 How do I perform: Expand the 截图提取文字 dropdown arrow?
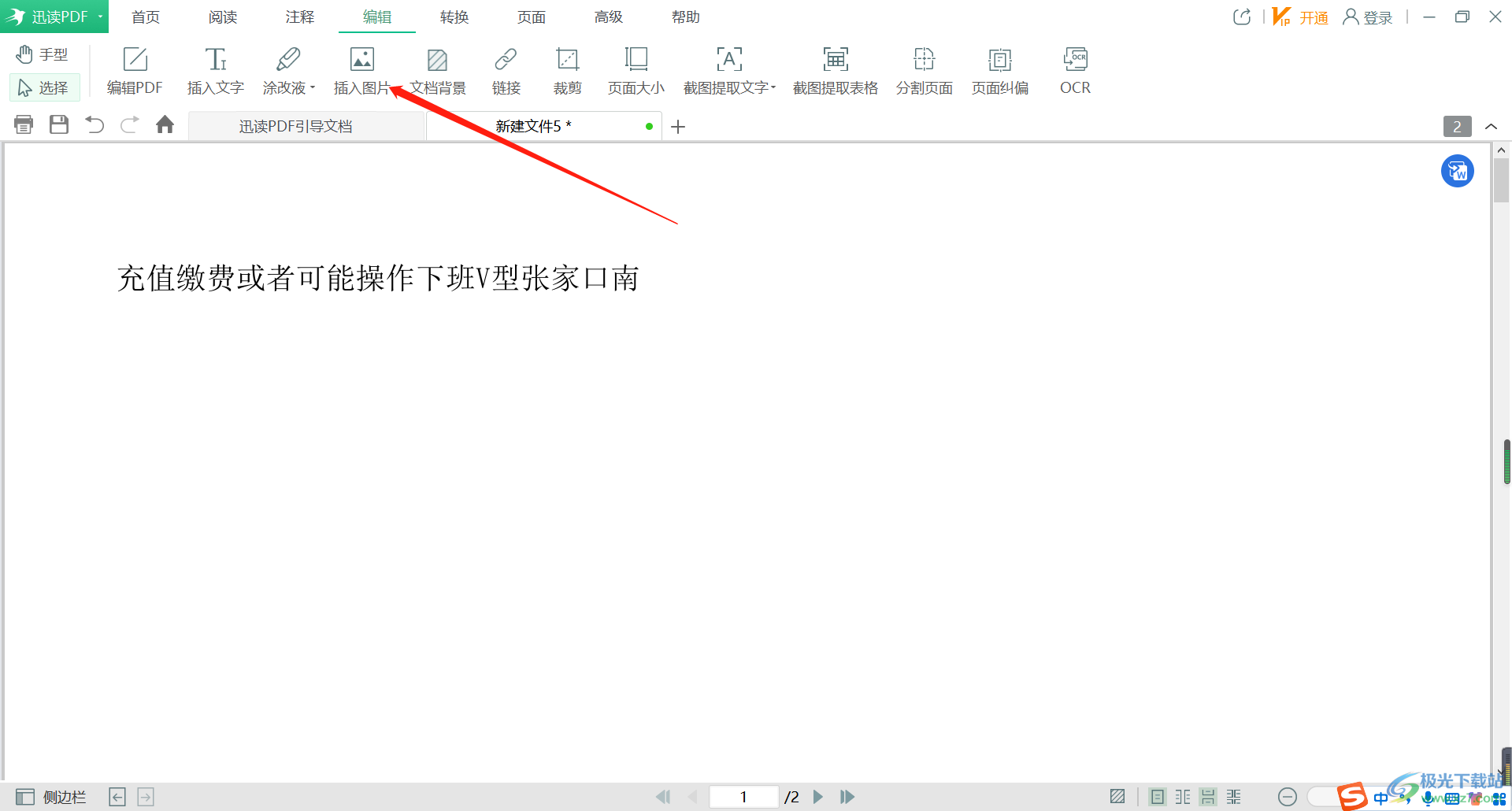coord(773,87)
